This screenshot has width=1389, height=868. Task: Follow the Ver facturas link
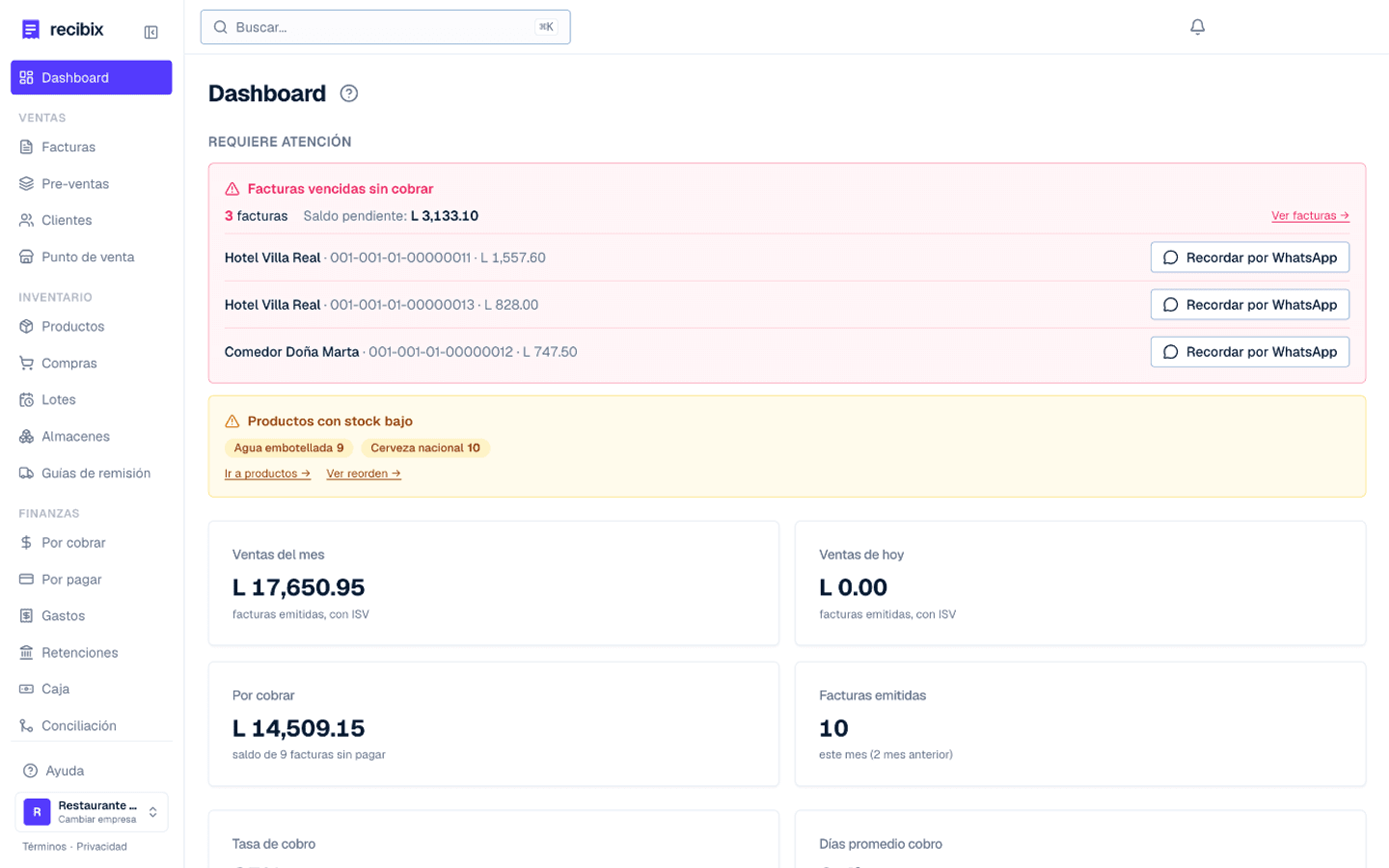pyautogui.click(x=1310, y=216)
